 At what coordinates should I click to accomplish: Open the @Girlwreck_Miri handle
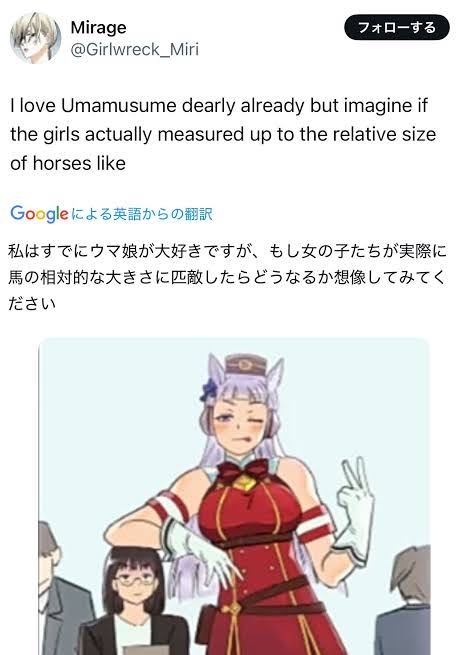tap(135, 49)
